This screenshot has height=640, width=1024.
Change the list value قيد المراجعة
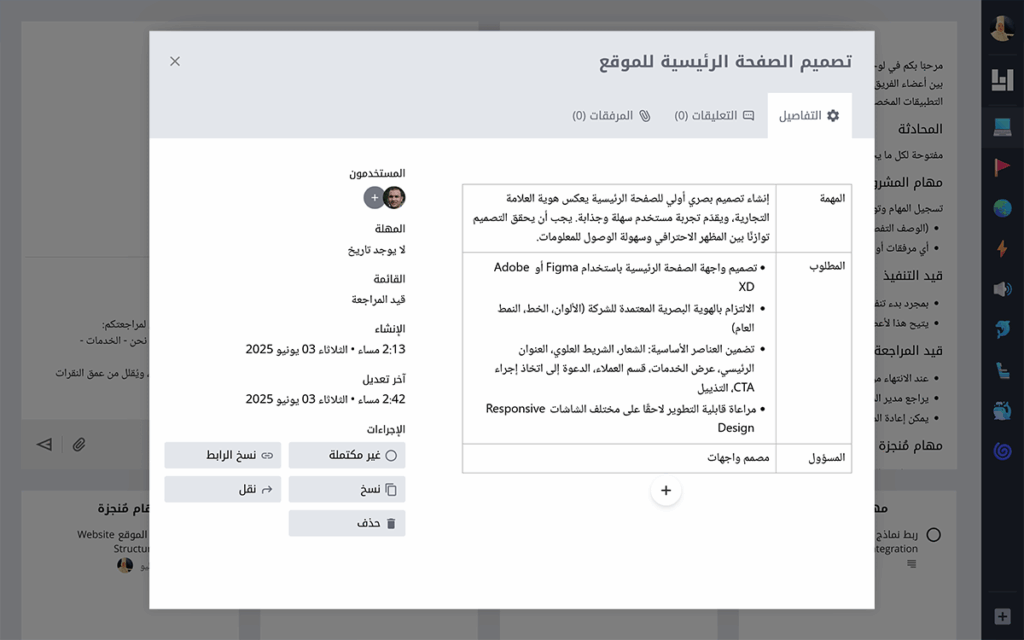pyautogui.click(x=378, y=299)
